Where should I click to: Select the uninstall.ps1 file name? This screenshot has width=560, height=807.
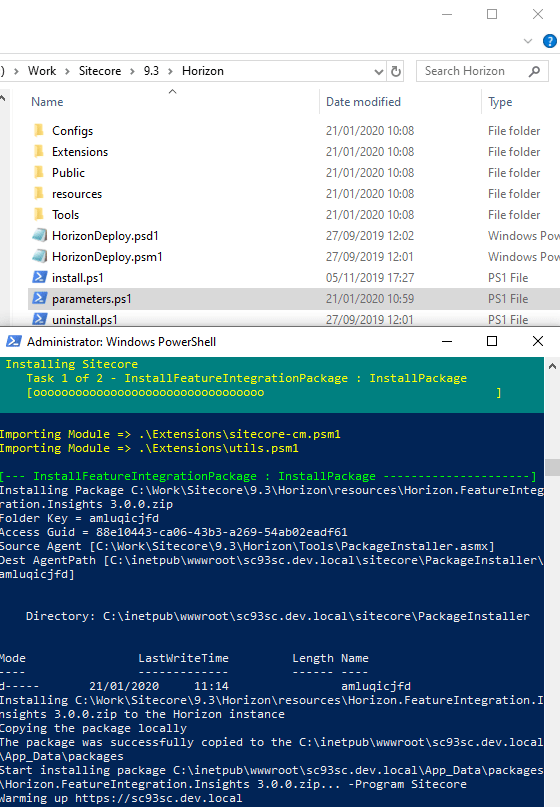click(x=84, y=320)
